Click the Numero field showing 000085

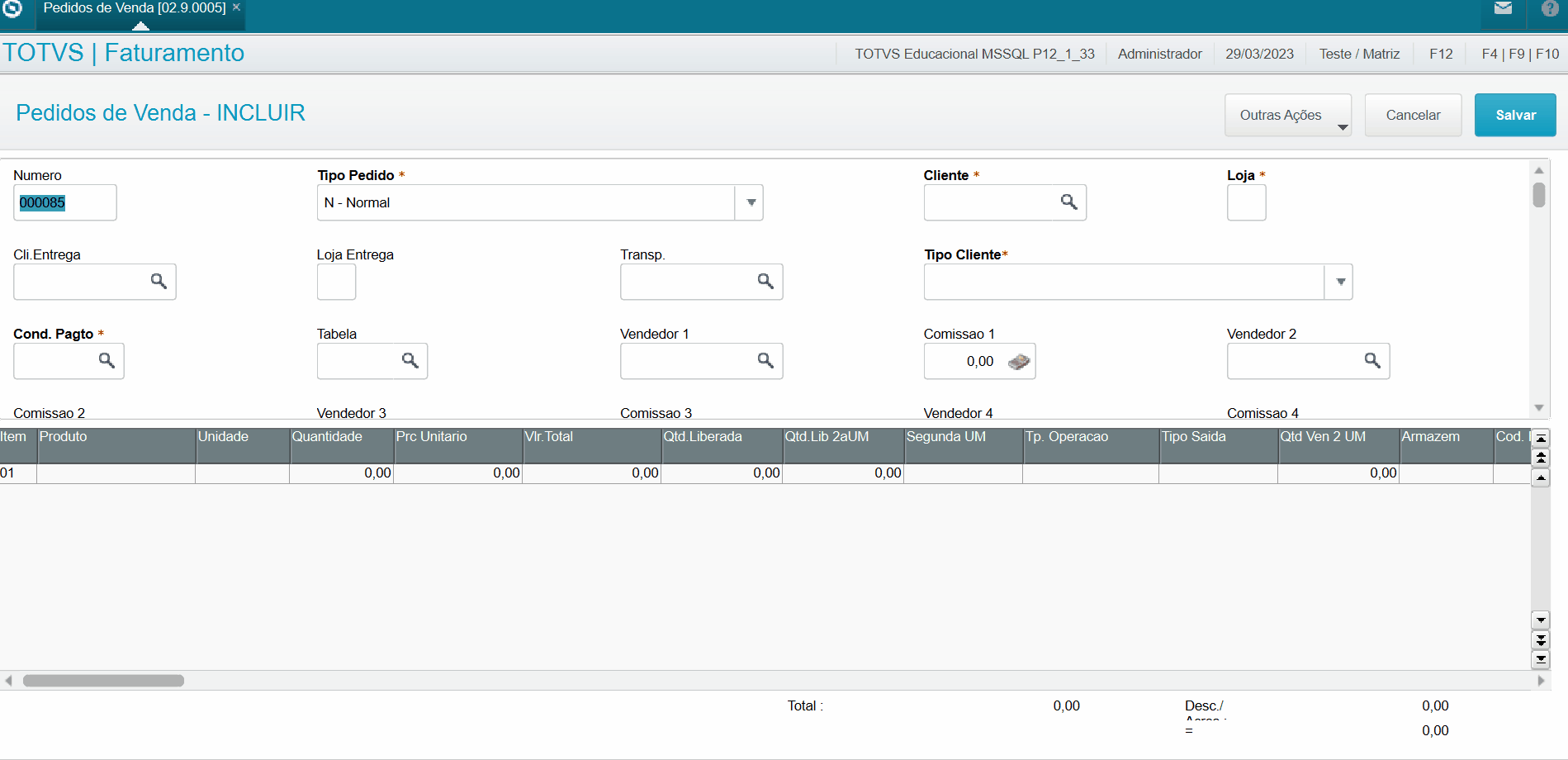(65, 202)
